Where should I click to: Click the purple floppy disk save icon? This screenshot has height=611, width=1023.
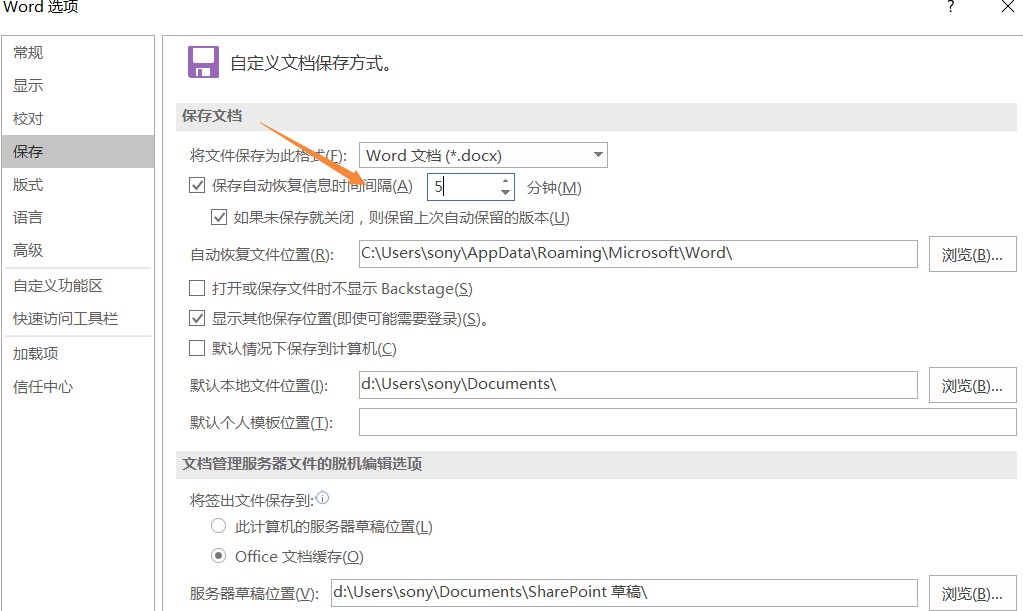(x=203, y=62)
